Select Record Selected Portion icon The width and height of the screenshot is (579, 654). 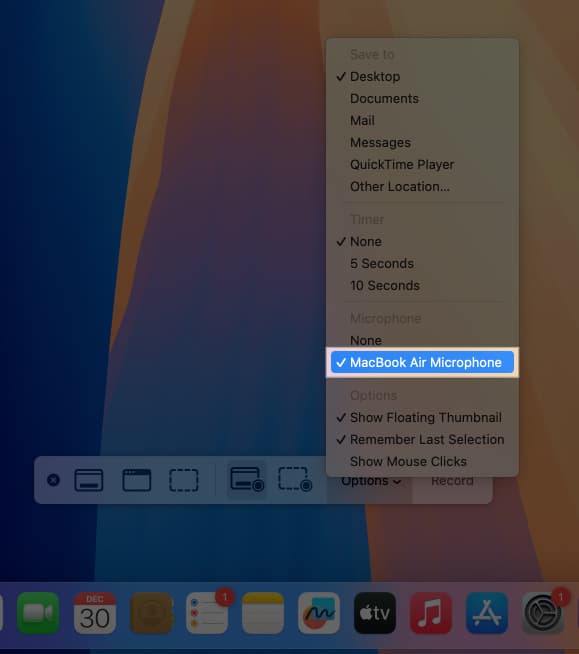[295, 479]
